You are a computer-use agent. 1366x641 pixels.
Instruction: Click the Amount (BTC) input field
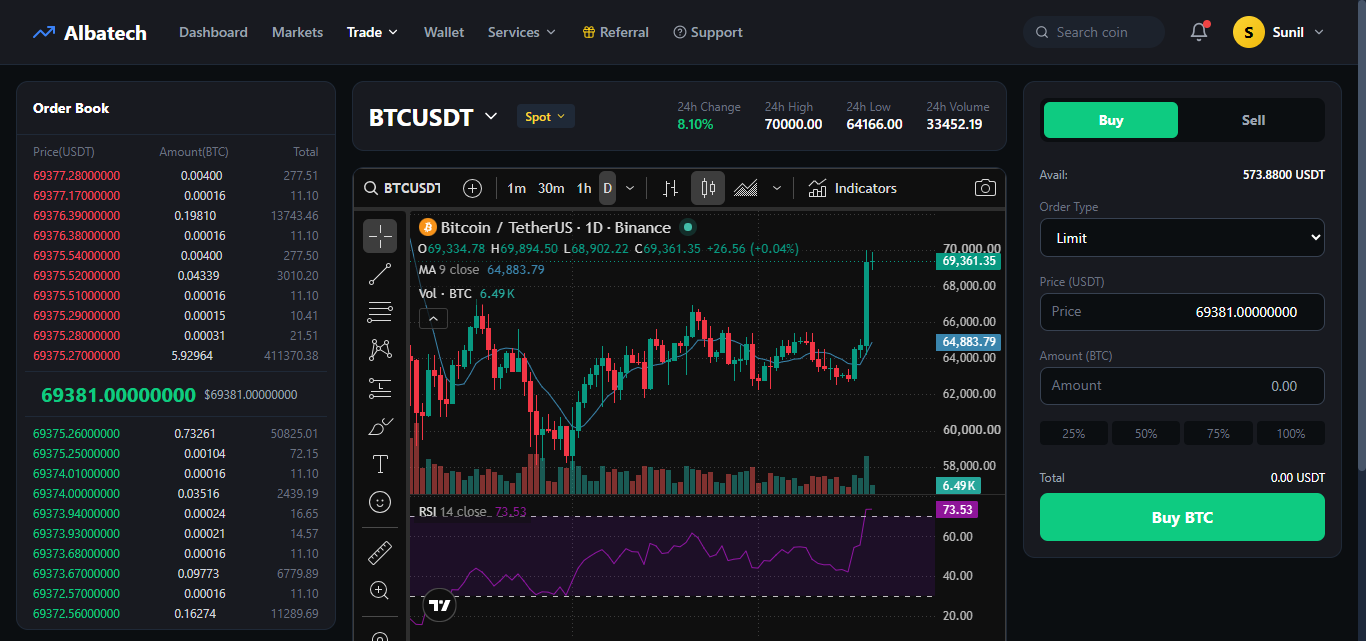point(1182,386)
